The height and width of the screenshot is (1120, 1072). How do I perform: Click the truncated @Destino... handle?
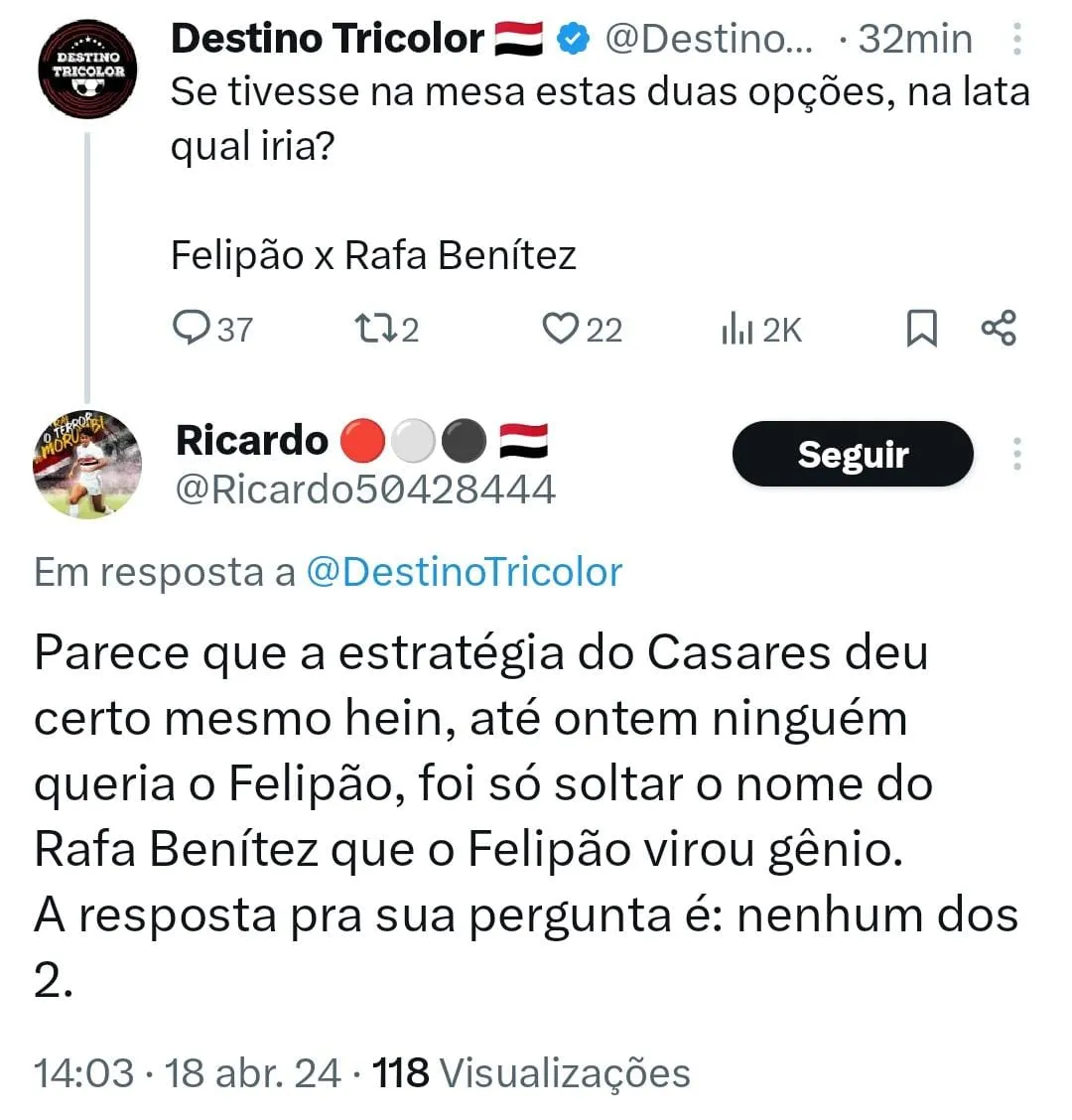709,39
